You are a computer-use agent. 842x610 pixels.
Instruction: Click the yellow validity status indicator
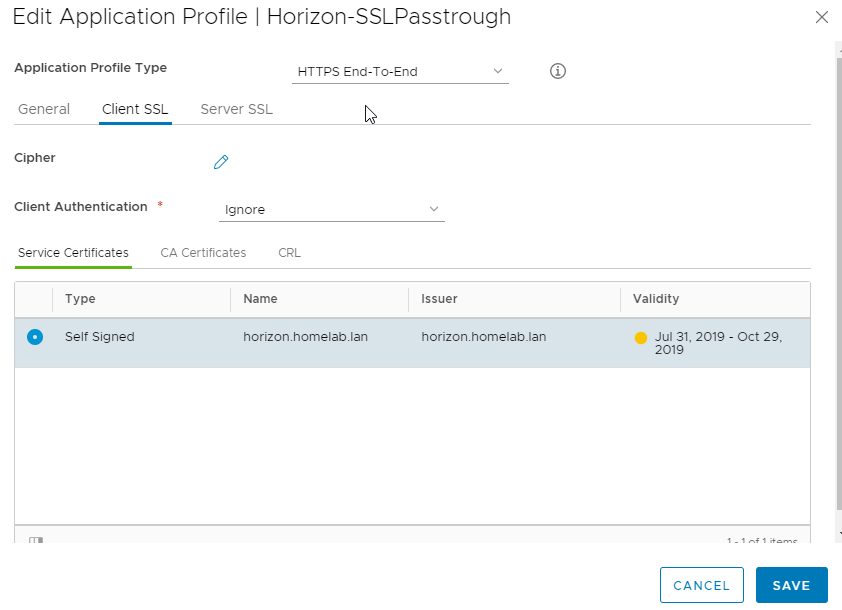pyautogui.click(x=640, y=338)
